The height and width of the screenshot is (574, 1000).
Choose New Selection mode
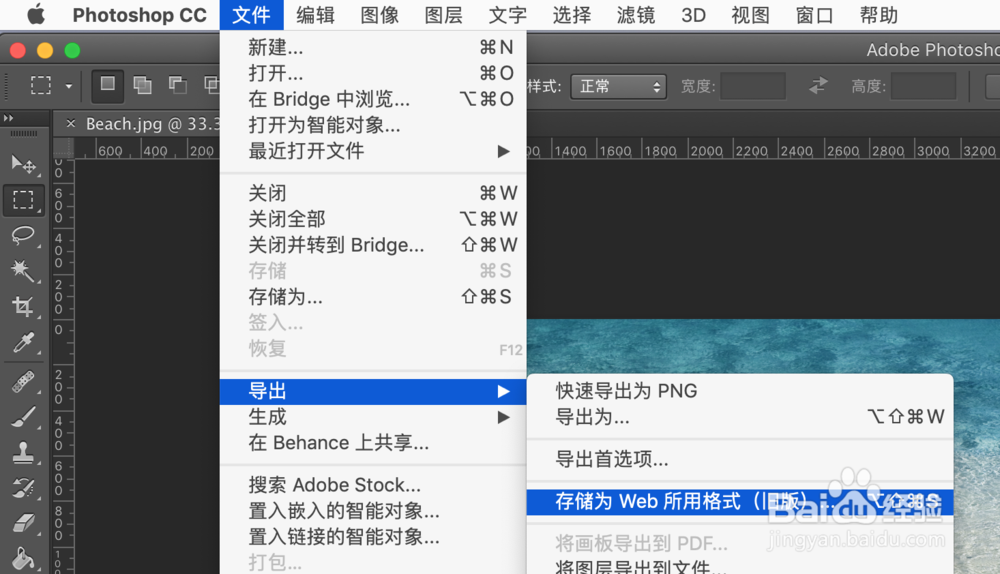tap(107, 85)
